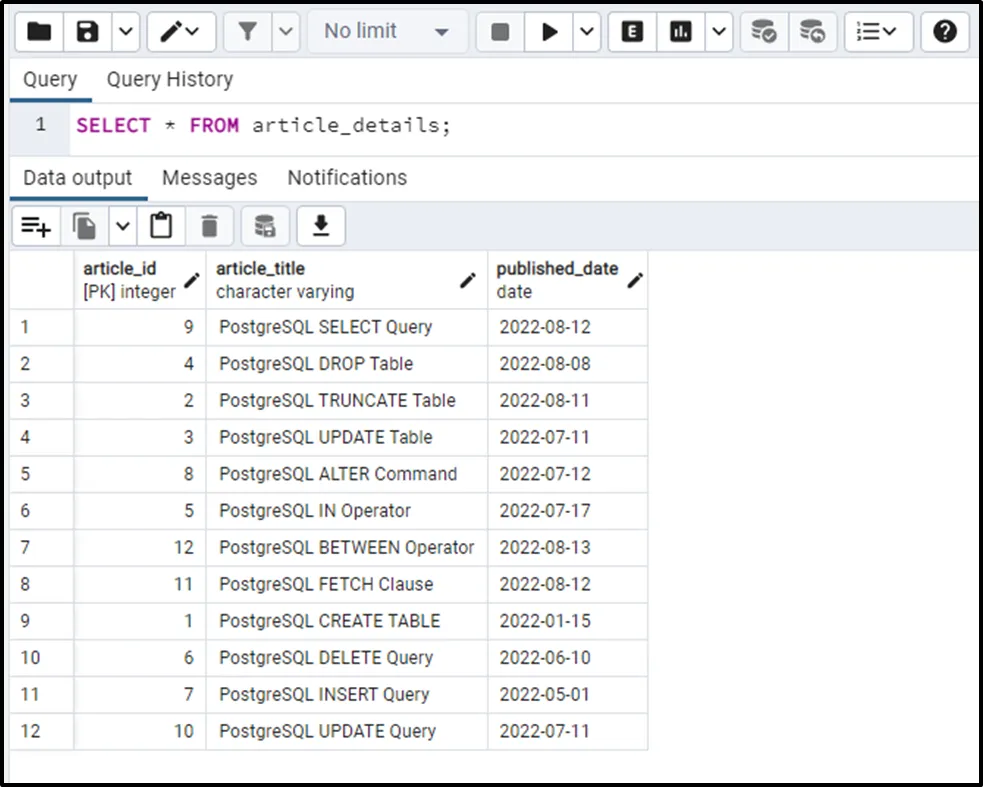The width and height of the screenshot is (983, 787).
Task: Click the Commit database icon
Action: (764, 32)
